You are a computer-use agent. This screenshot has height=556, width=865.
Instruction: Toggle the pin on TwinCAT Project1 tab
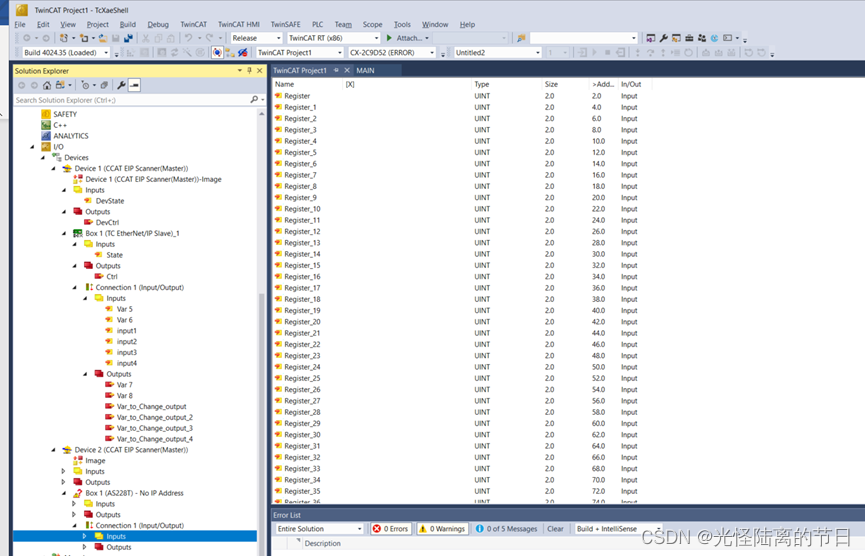(x=336, y=70)
